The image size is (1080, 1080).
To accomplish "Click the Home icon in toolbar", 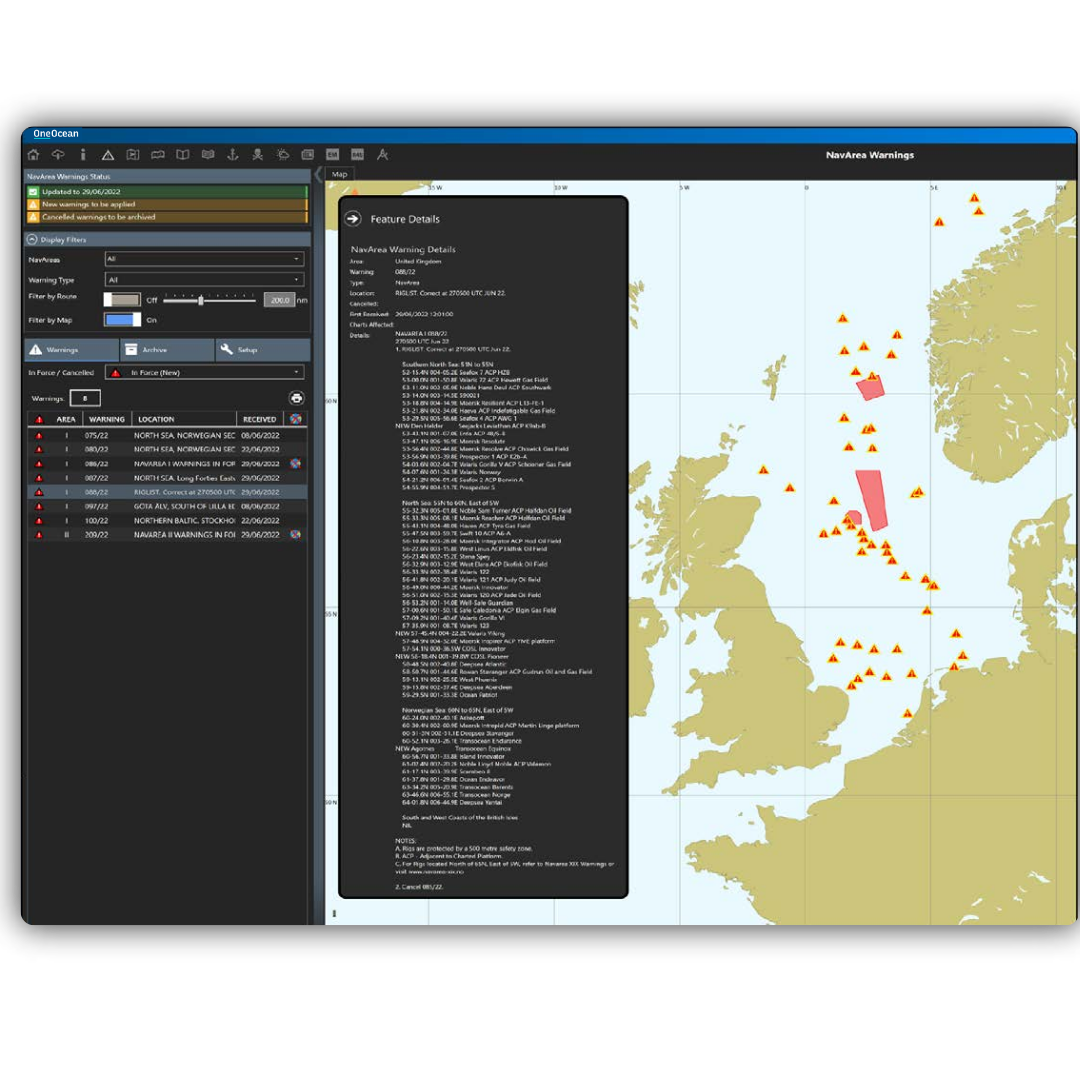I will click(33, 155).
